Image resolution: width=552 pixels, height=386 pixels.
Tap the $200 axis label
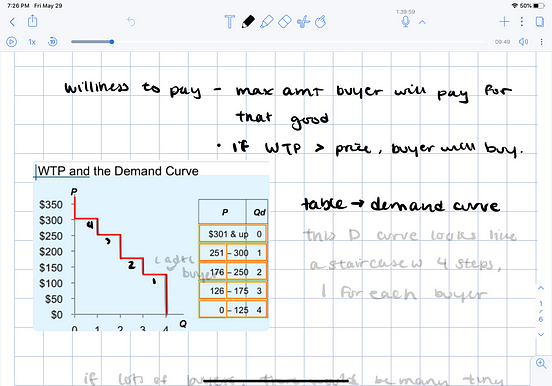51,252
